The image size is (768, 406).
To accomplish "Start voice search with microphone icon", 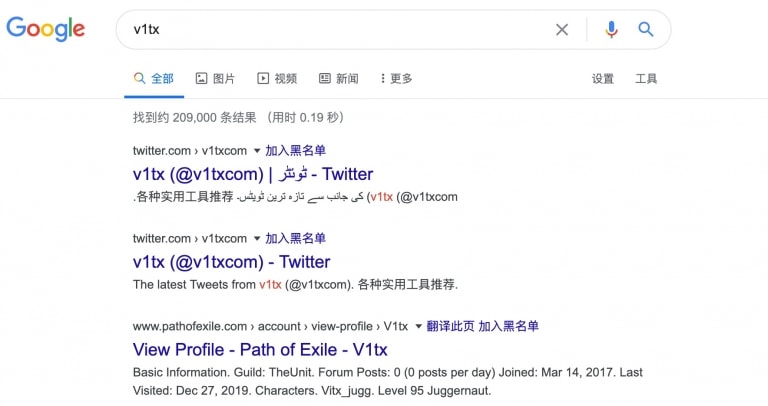I will tap(611, 30).
